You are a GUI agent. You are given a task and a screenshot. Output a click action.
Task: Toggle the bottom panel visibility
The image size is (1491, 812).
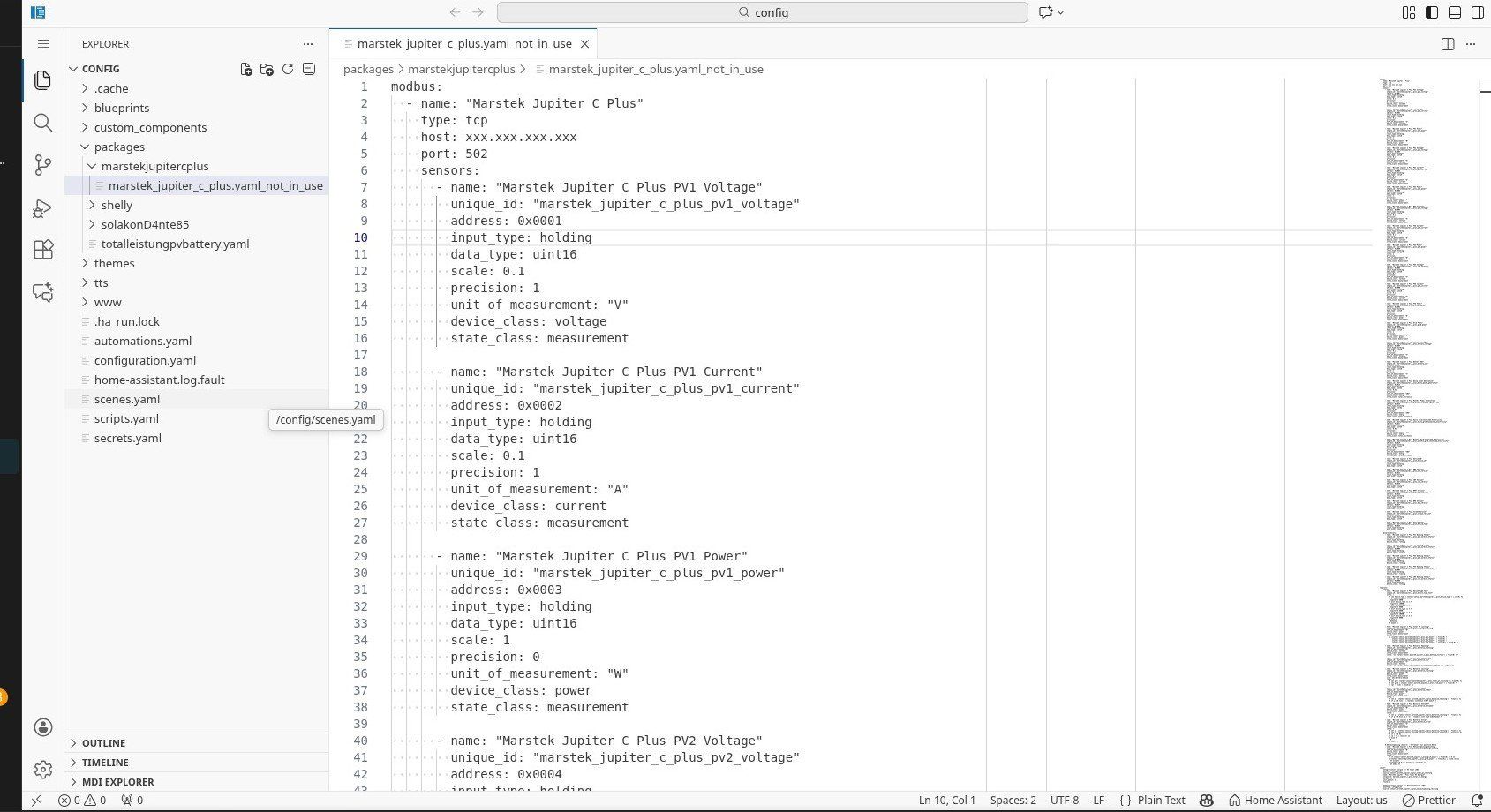click(1455, 12)
